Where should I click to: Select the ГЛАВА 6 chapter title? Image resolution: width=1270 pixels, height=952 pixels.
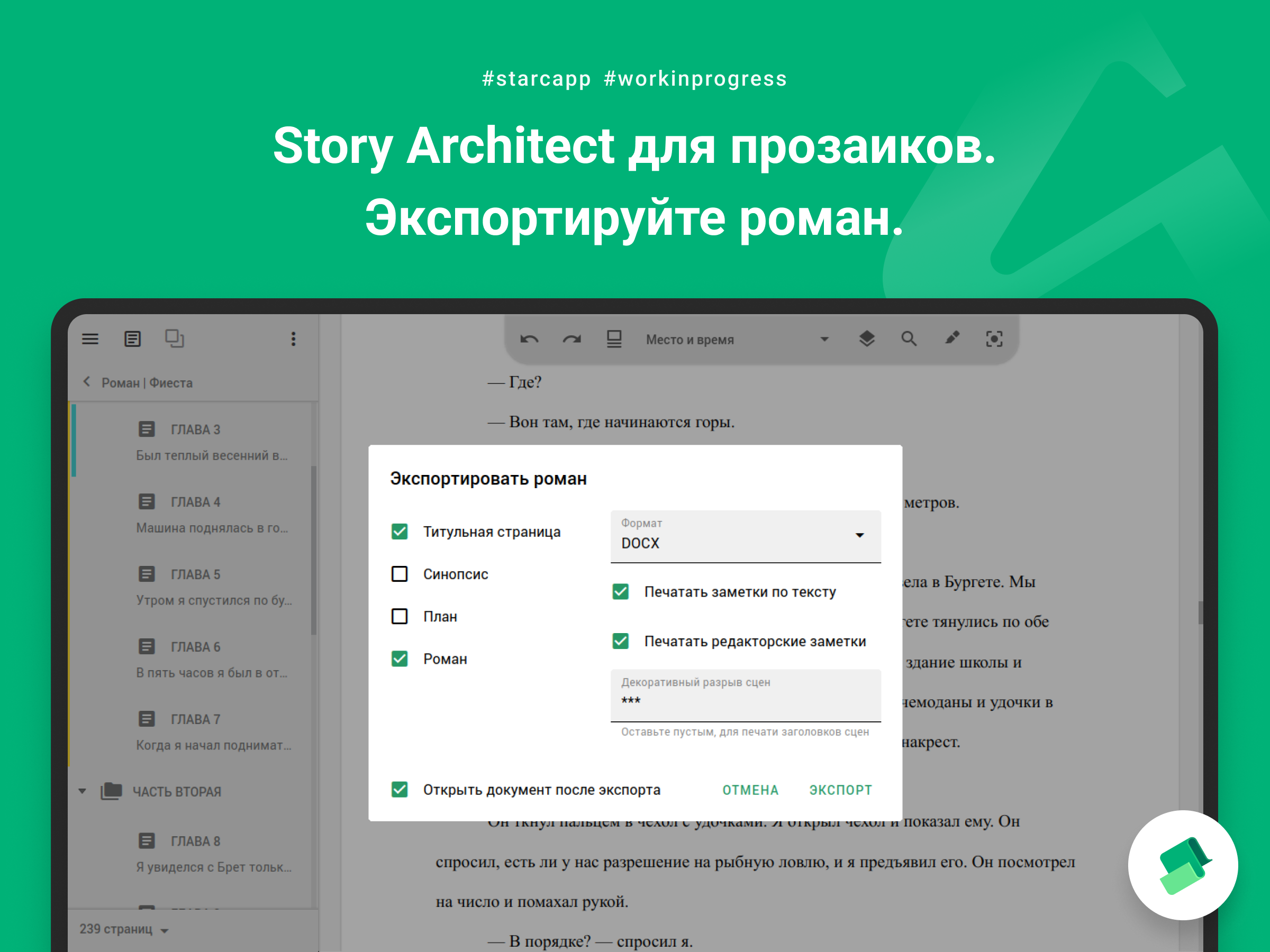tap(196, 647)
